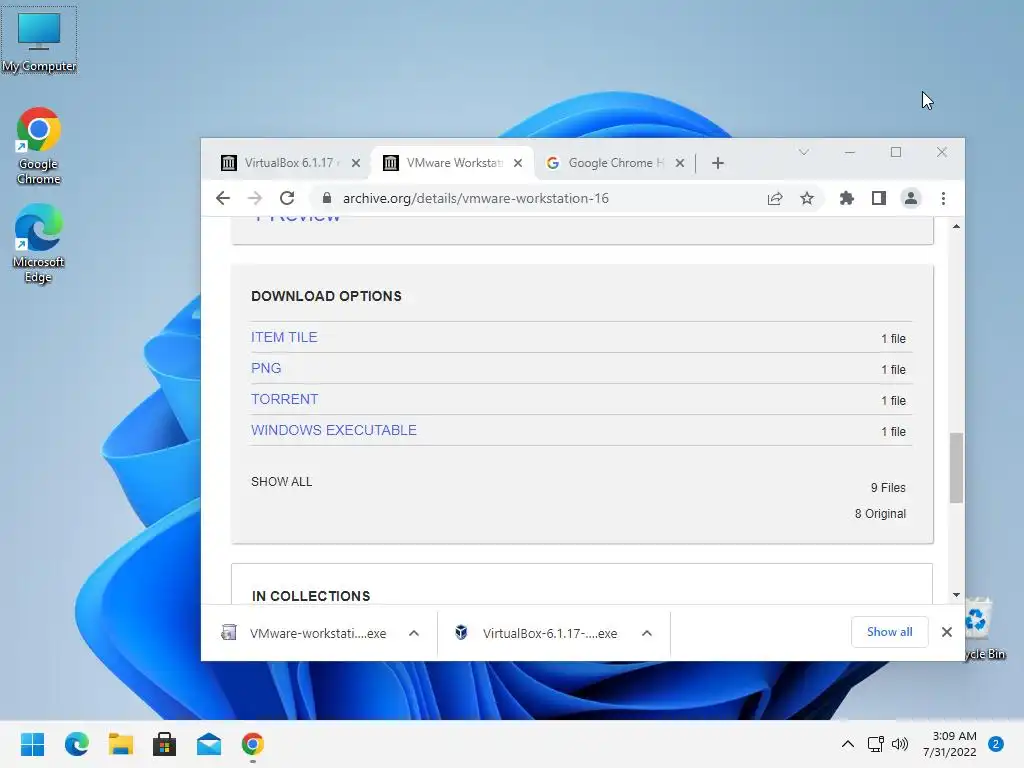Open a new tab with the plus button
The image size is (1024, 768).
[718, 163]
